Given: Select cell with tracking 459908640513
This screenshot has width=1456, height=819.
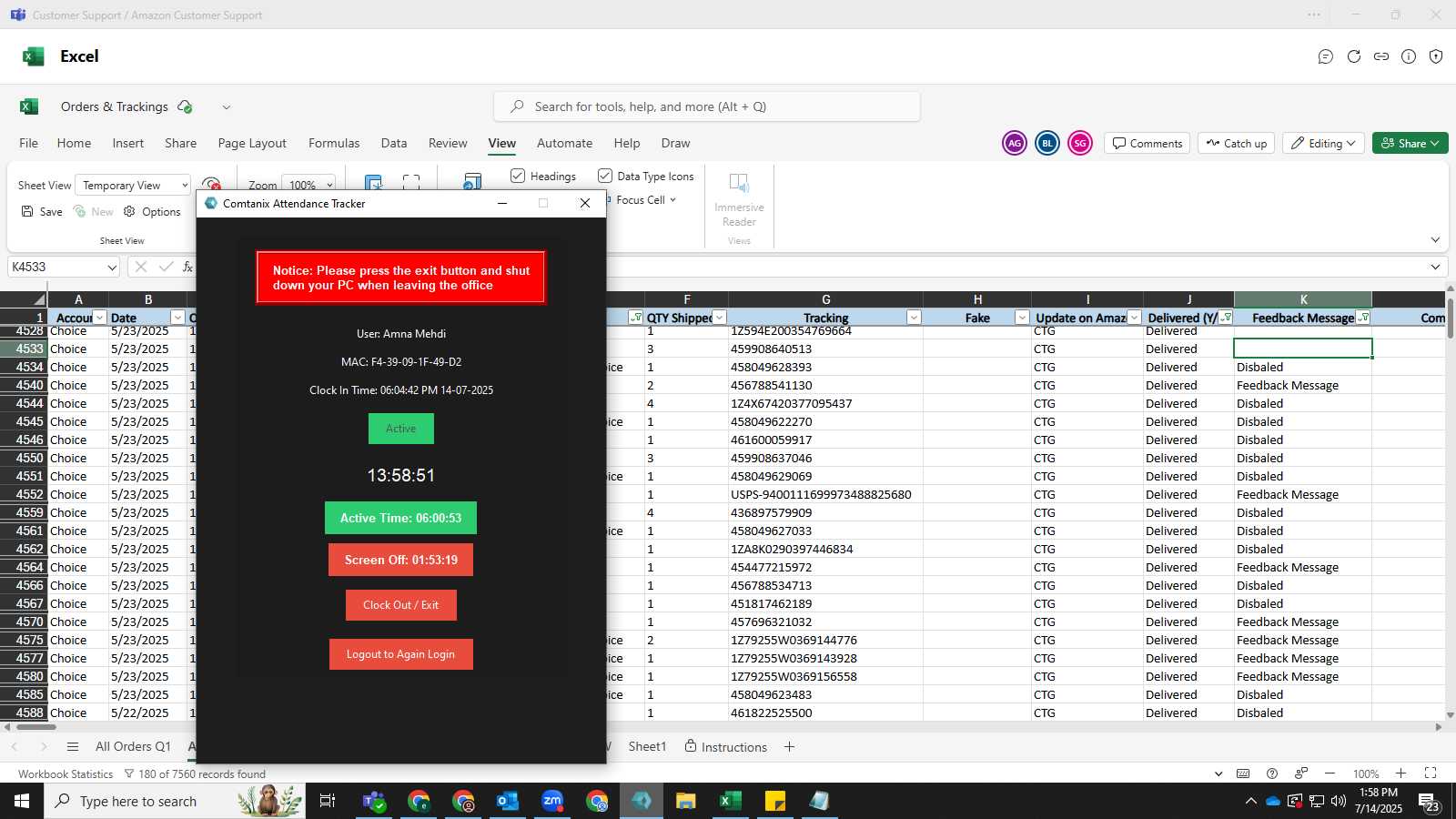Looking at the screenshot, I should pos(825,349).
